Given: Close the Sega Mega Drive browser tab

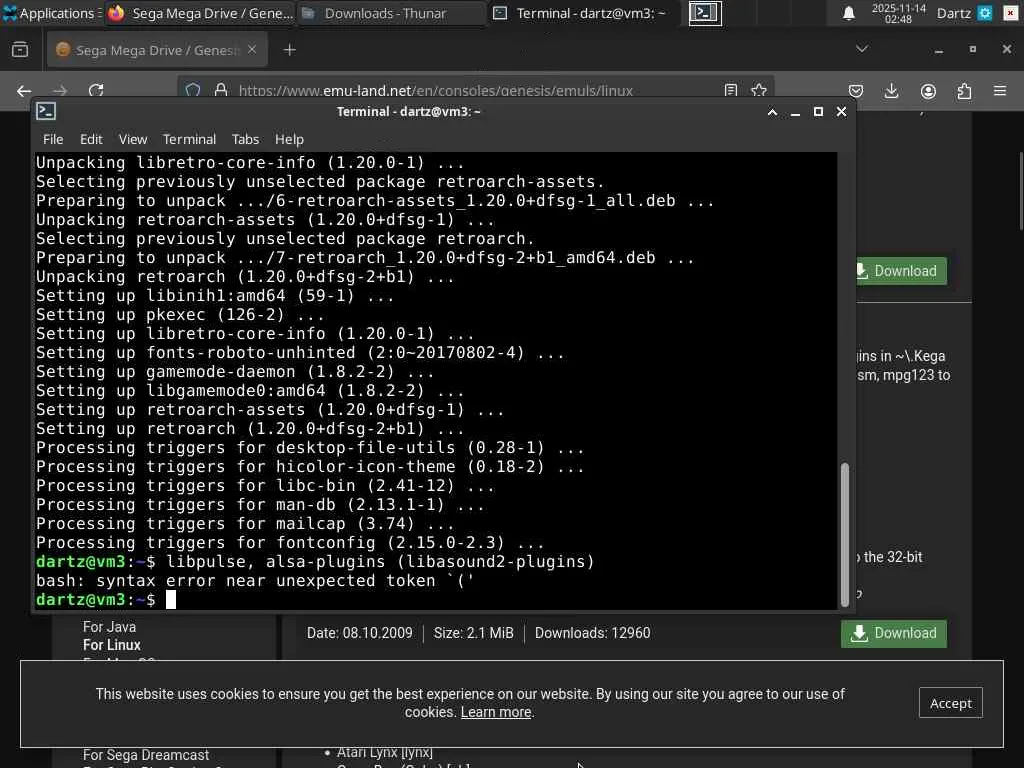Looking at the screenshot, I should click(x=251, y=50).
